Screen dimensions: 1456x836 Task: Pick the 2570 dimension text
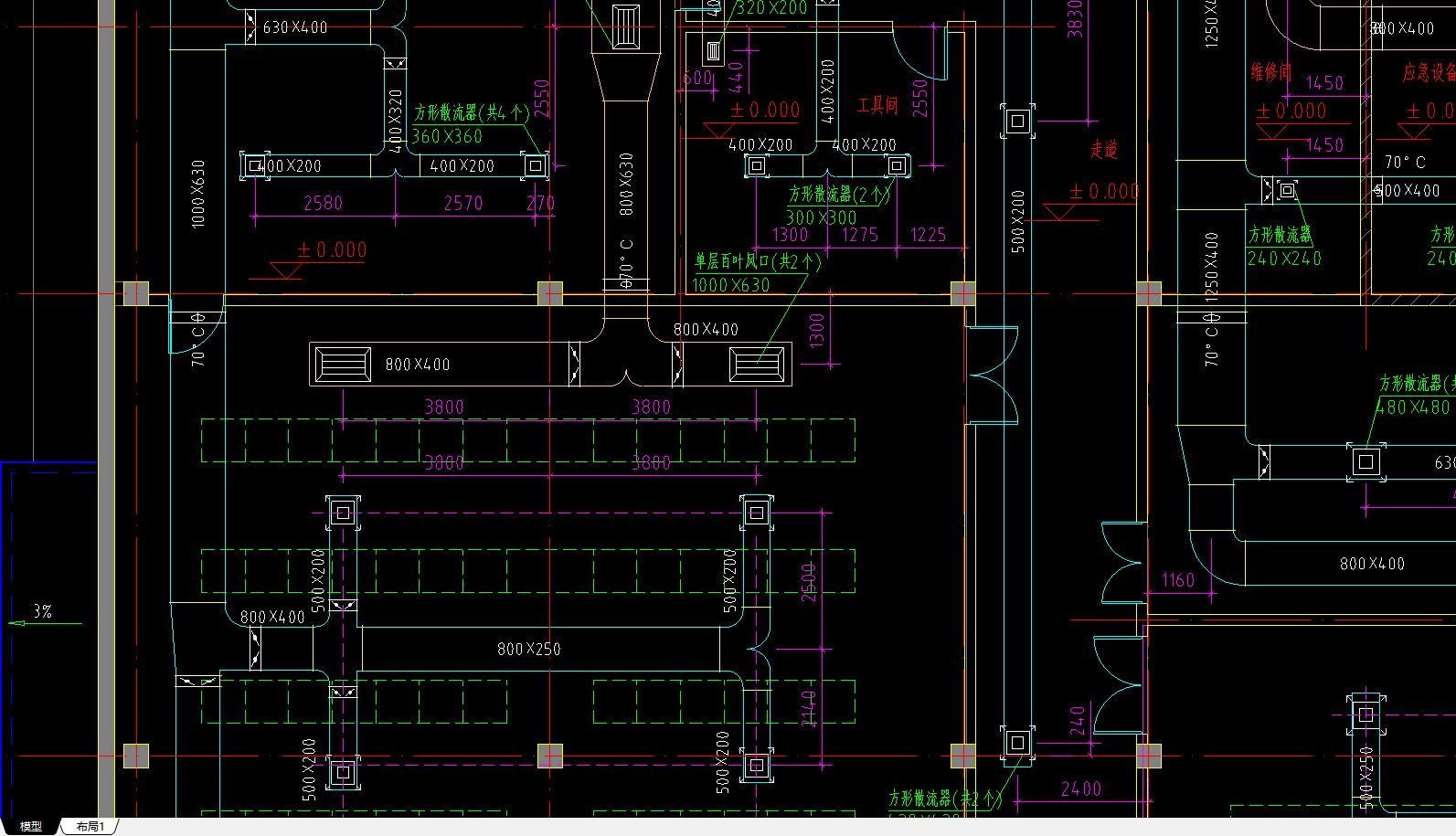[x=462, y=203]
